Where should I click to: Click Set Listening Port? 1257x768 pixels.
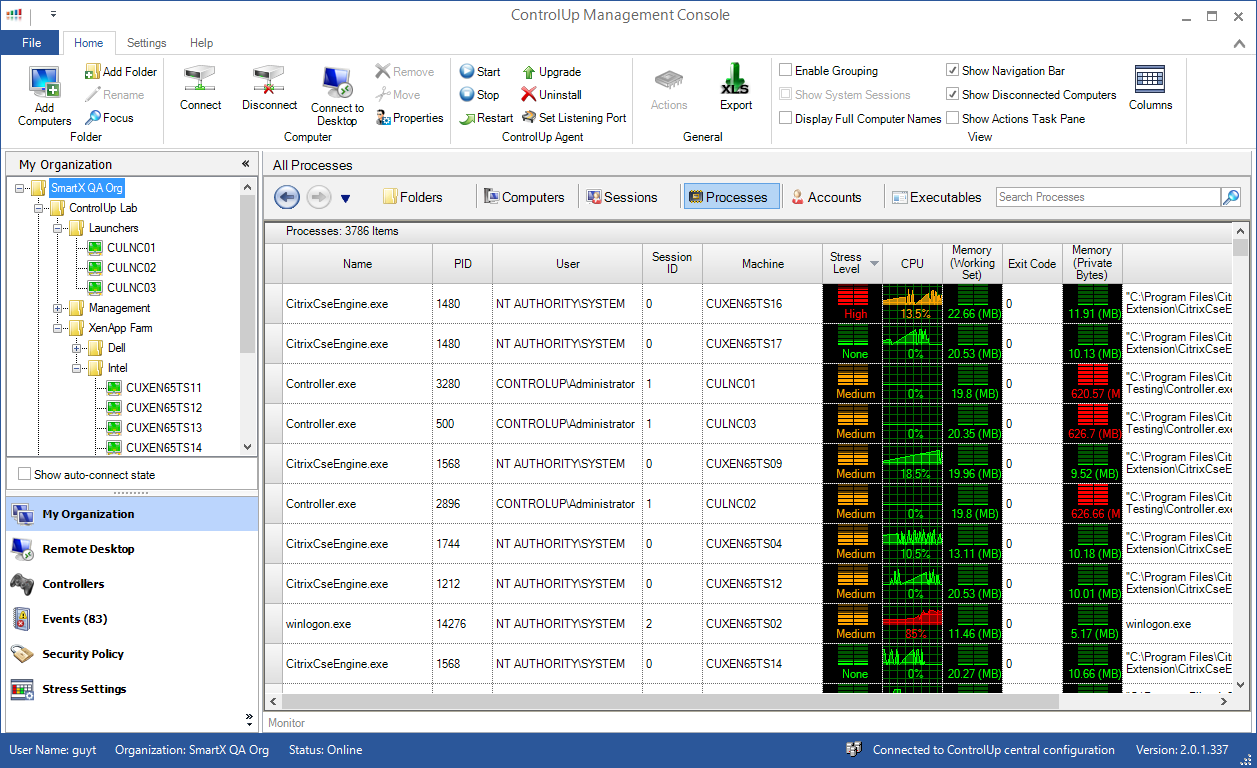coord(574,118)
